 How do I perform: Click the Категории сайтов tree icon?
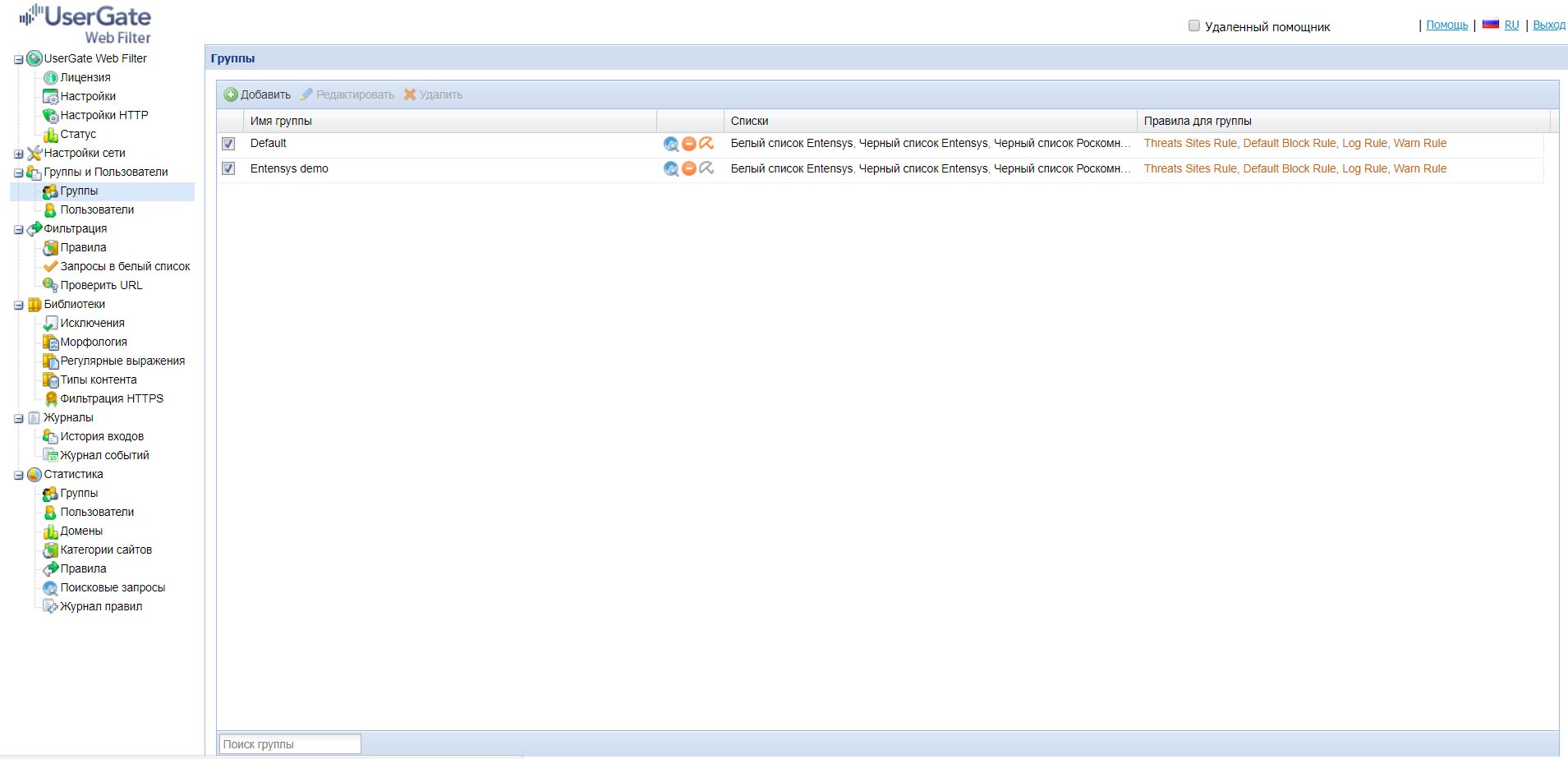51,550
